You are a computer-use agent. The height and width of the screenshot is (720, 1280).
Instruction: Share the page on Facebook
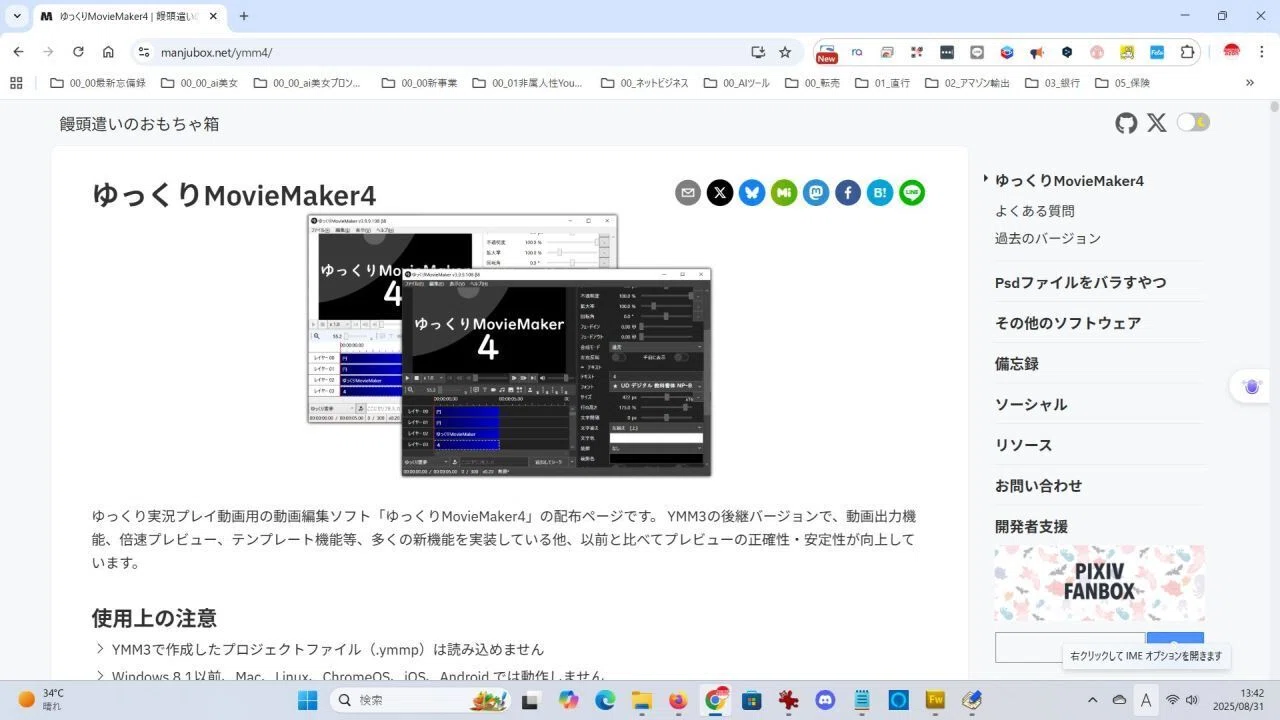tap(848, 193)
